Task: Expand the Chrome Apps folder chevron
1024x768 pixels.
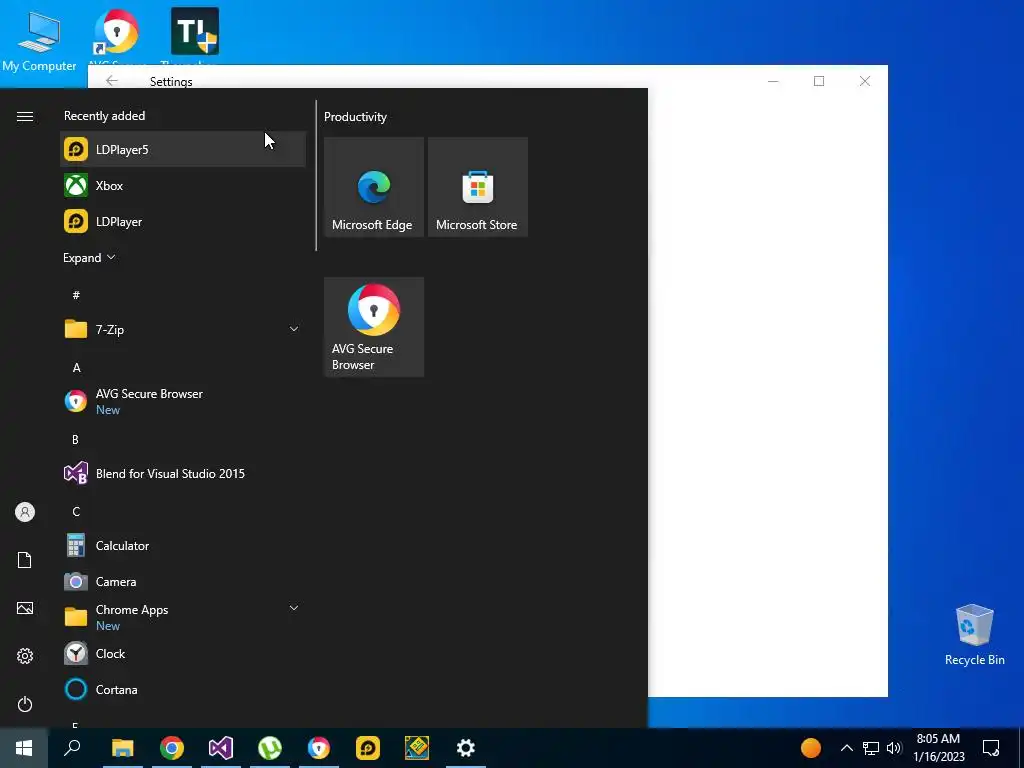Action: 294,608
